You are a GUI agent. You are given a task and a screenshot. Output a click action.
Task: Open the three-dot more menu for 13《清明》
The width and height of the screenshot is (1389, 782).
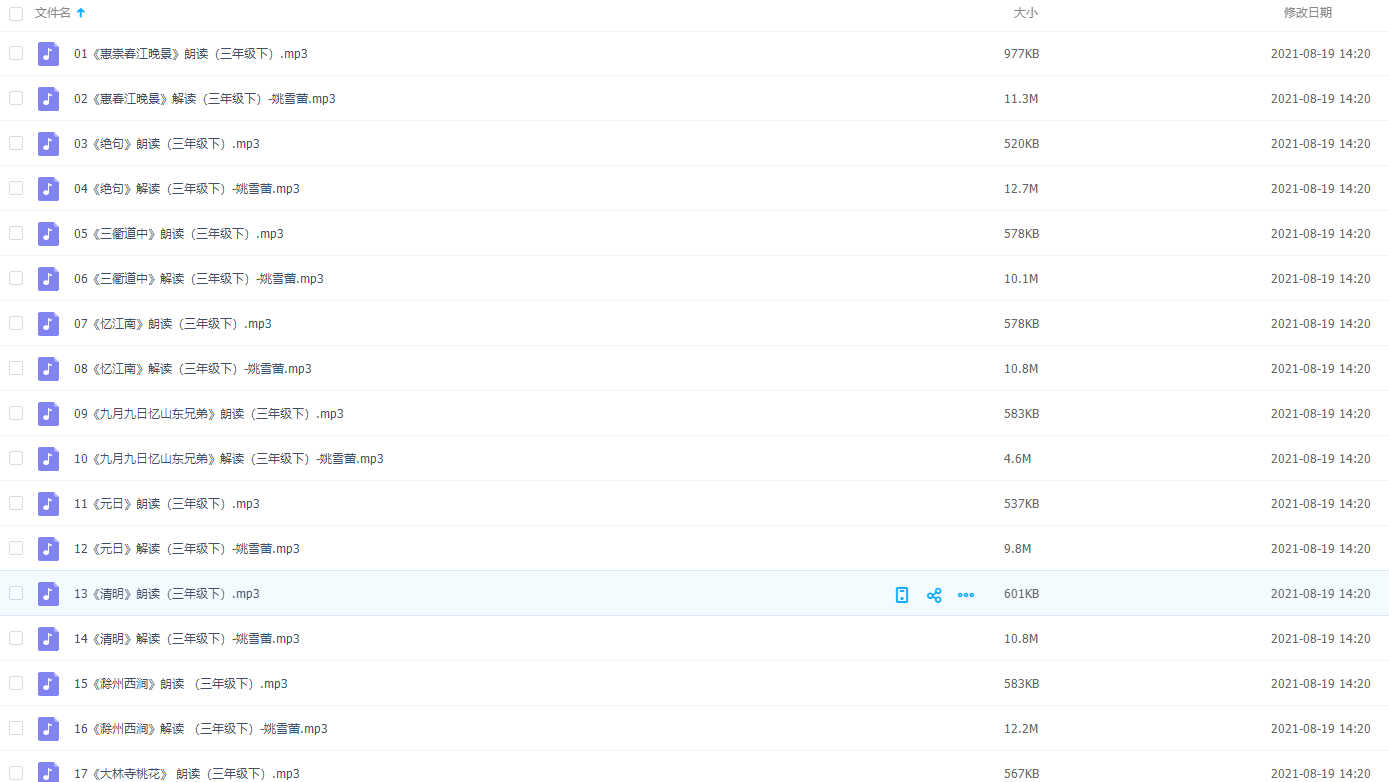click(x=966, y=595)
